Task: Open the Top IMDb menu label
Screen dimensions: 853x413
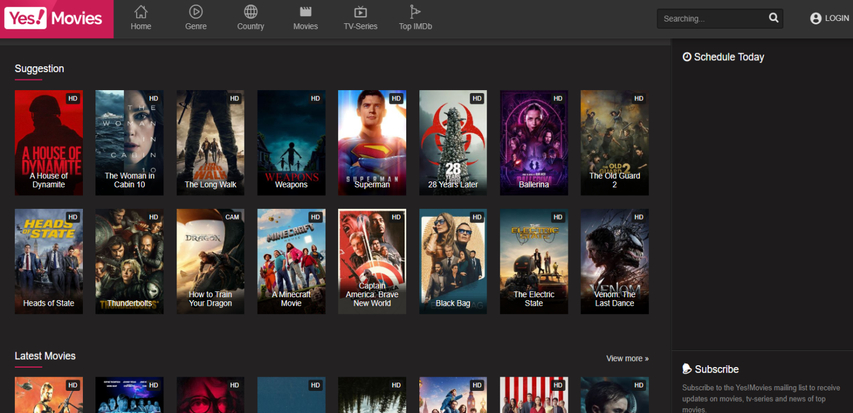Action: click(x=416, y=26)
